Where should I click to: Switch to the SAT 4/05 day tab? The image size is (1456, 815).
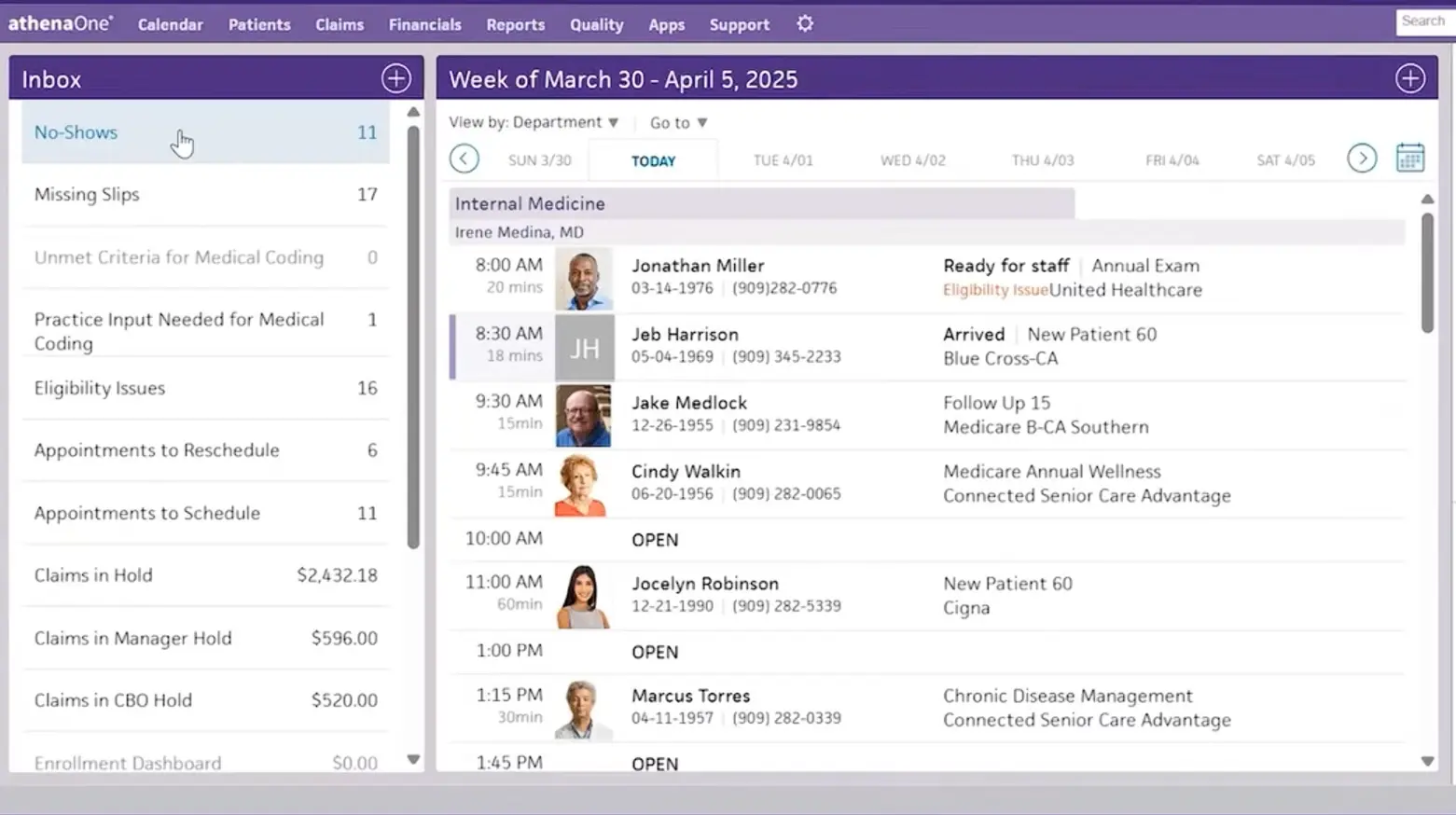pyautogui.click(x=1285, y=160)
